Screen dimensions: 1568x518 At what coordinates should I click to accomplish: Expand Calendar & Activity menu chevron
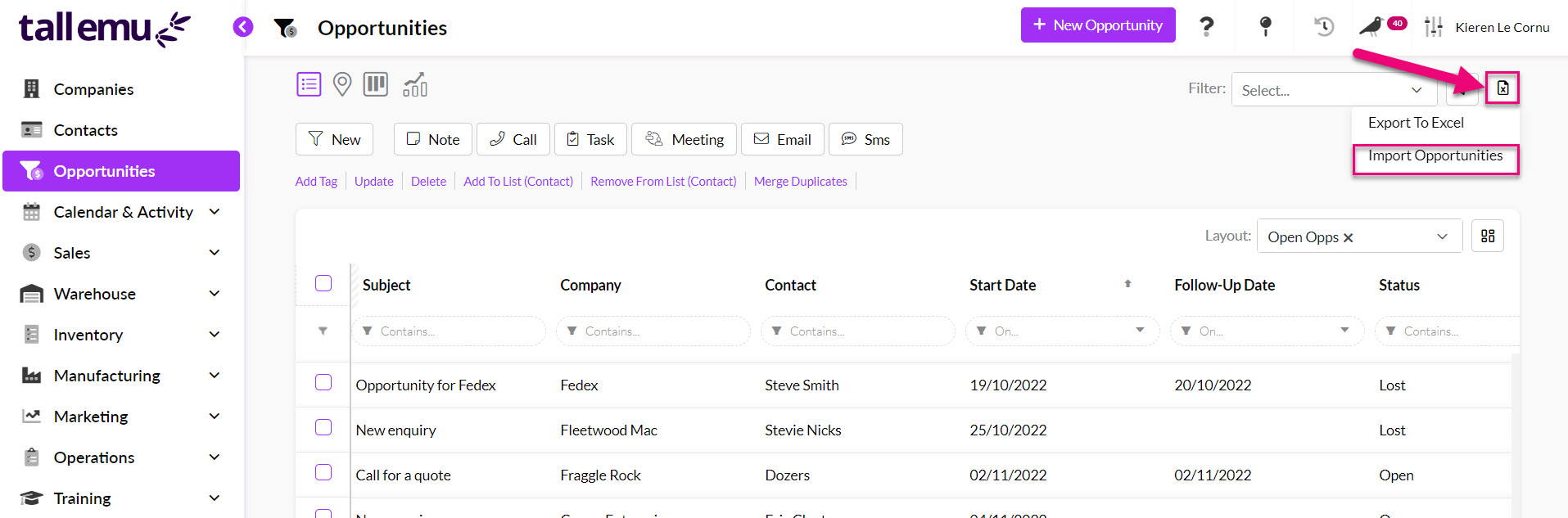(215, 211)
